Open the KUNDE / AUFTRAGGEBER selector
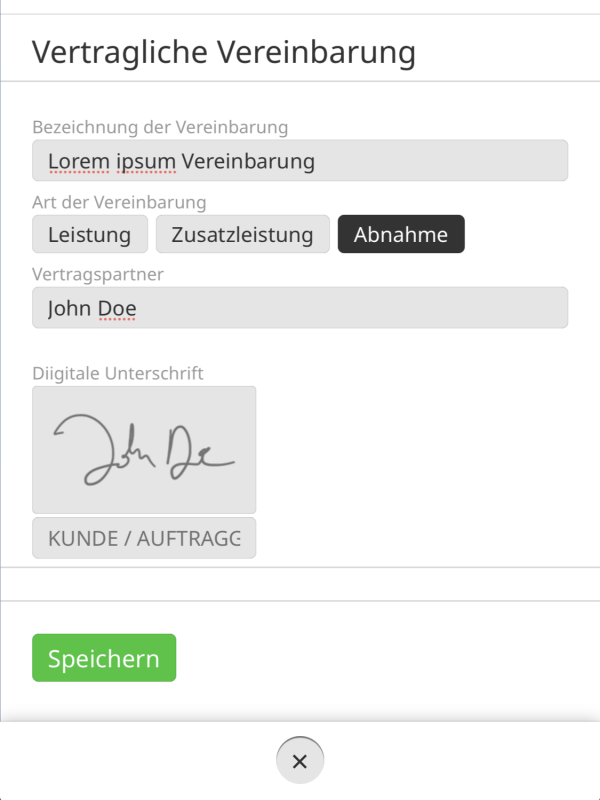 143,537
